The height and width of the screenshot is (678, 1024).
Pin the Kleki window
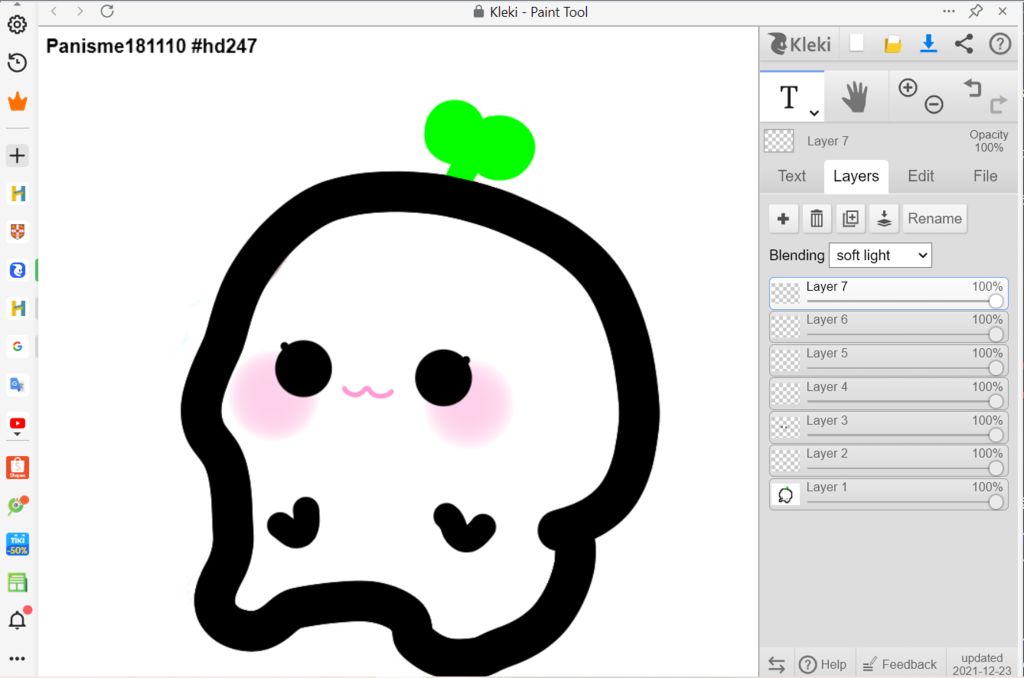(976, 11)
